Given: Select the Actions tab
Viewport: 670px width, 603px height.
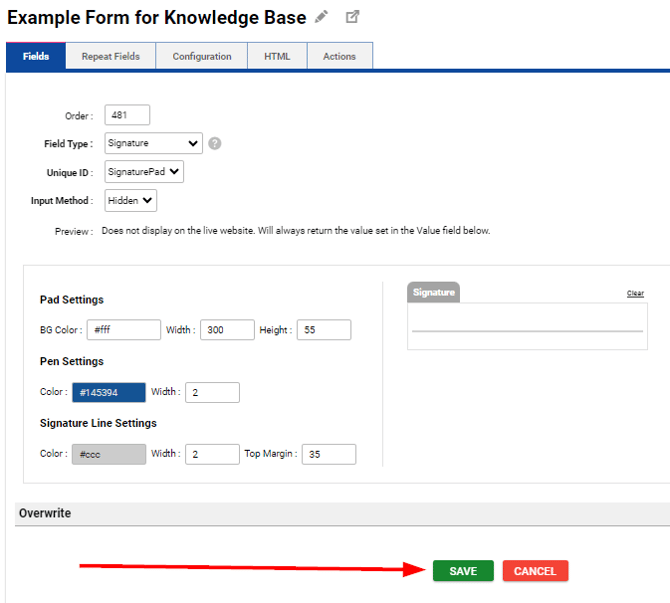Looking at the screenshot, I should [339, 57].
